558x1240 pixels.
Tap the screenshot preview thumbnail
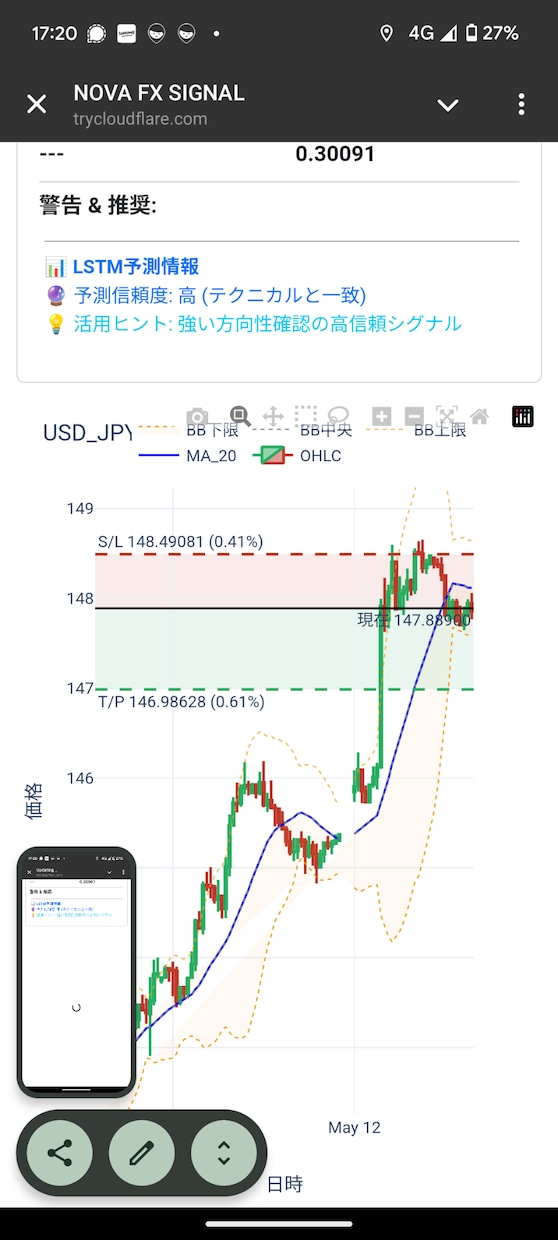pyautogui.click(x=77, y=972)
